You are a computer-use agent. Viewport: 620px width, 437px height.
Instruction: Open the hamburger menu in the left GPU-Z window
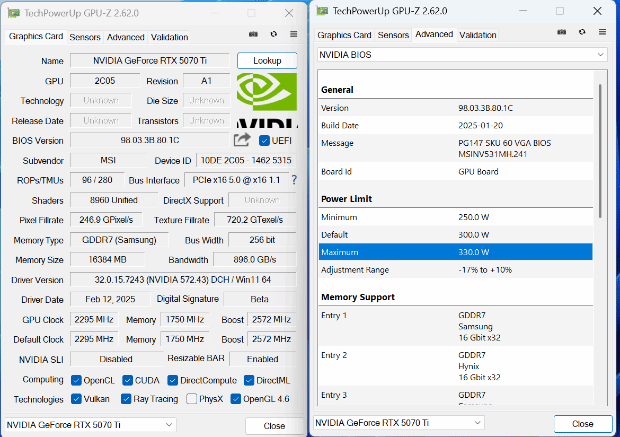(293, 34)
